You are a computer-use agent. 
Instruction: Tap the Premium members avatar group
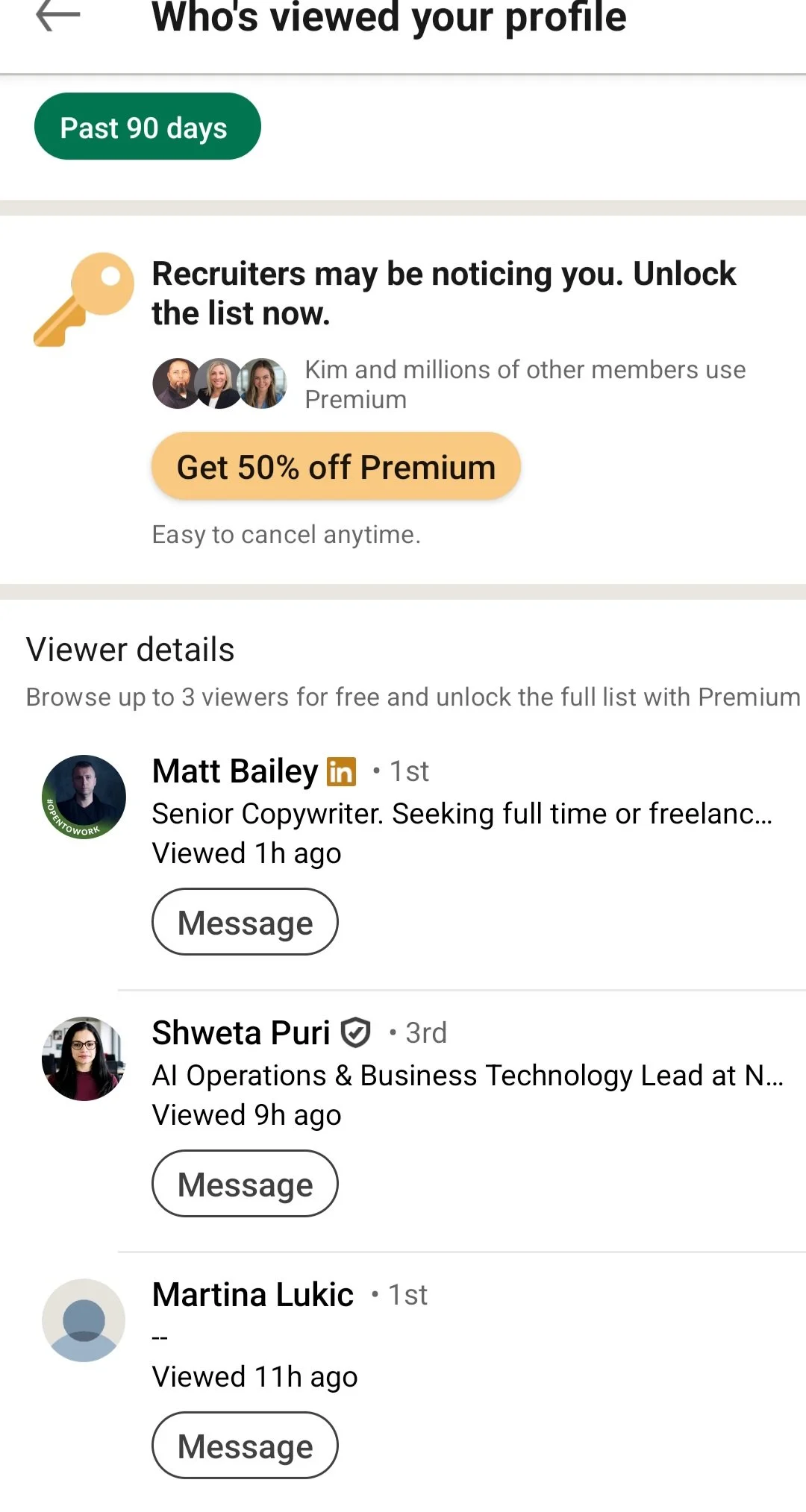point(219,383)
